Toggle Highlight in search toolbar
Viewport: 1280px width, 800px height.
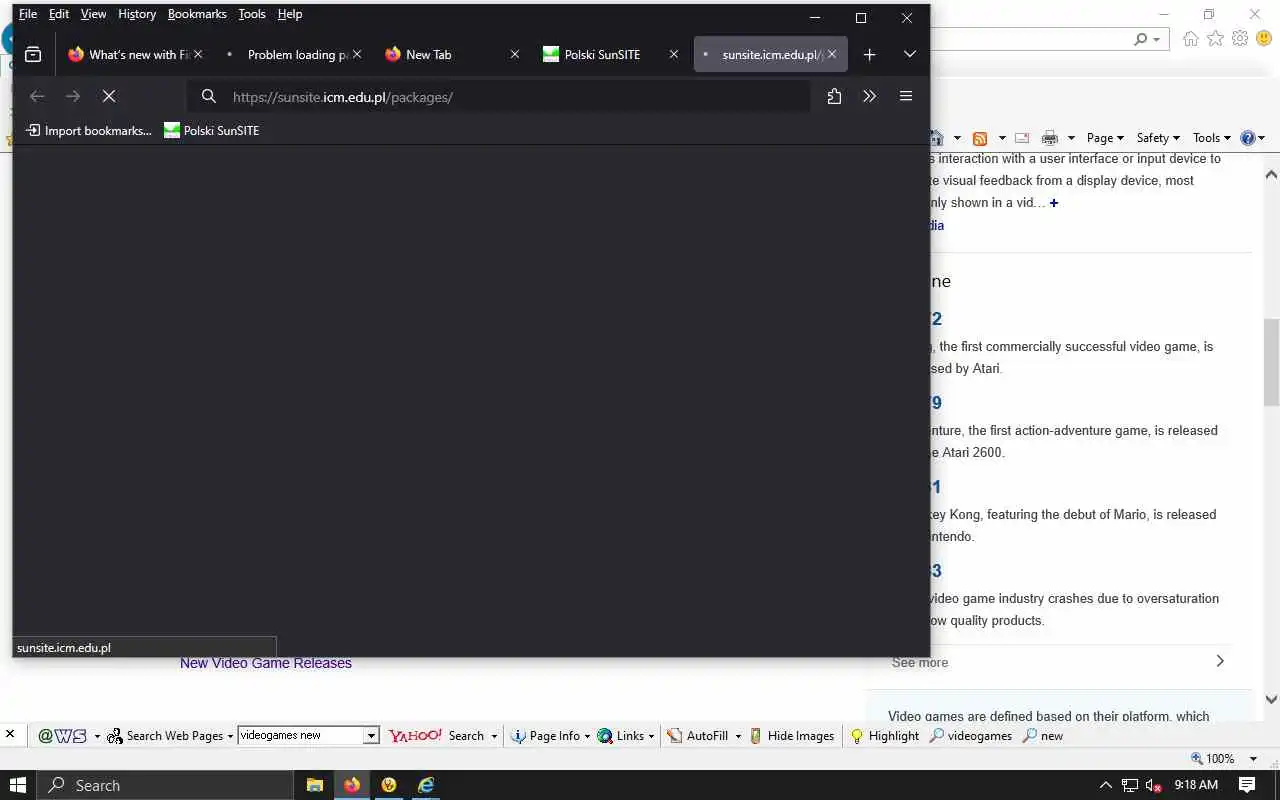click(884, 736)
